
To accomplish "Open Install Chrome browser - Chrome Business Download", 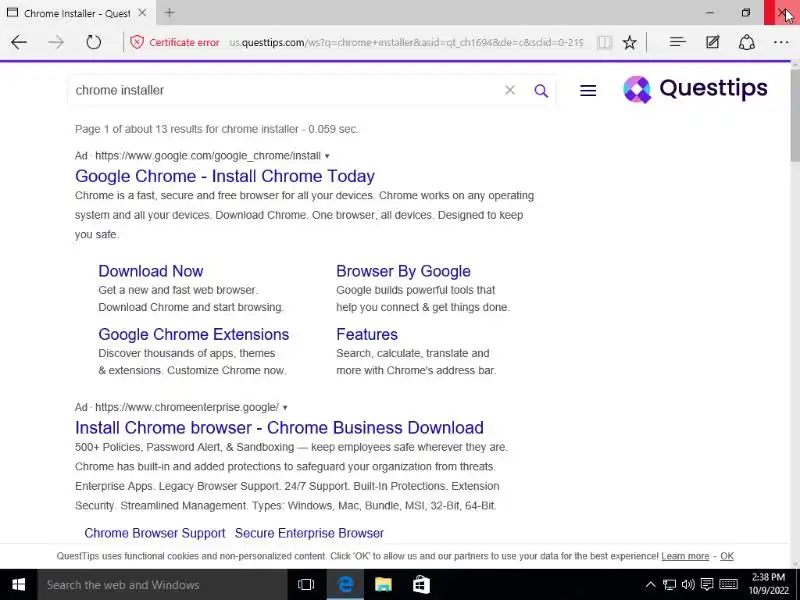I will tap(279, 428).
